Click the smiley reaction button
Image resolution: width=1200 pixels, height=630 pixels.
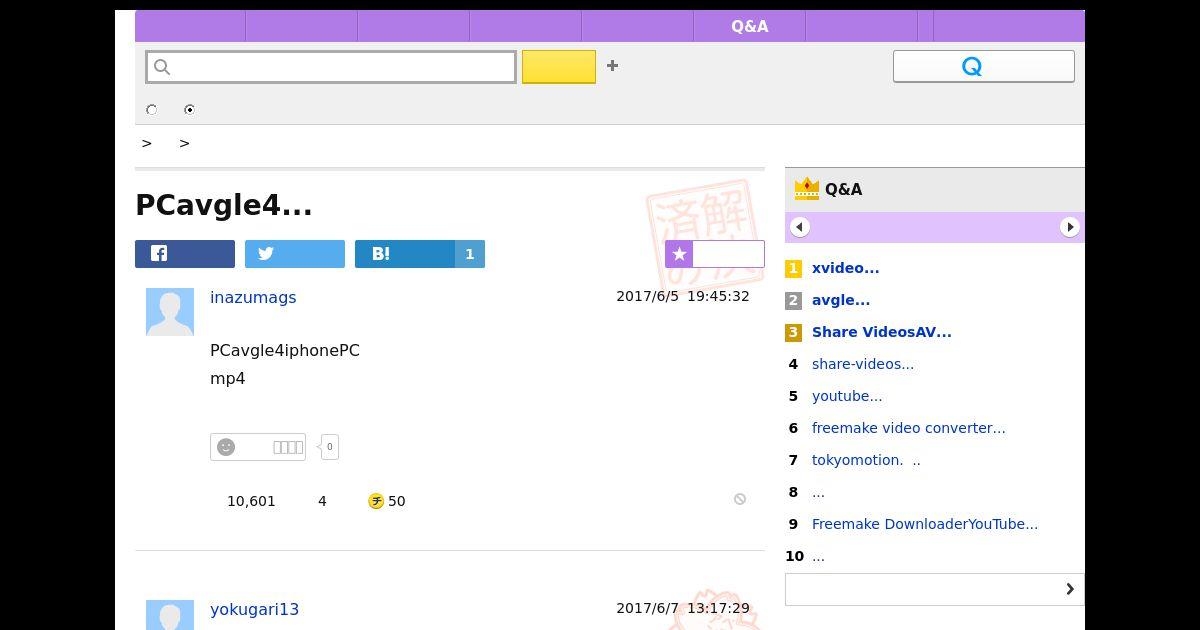point(258,447)
